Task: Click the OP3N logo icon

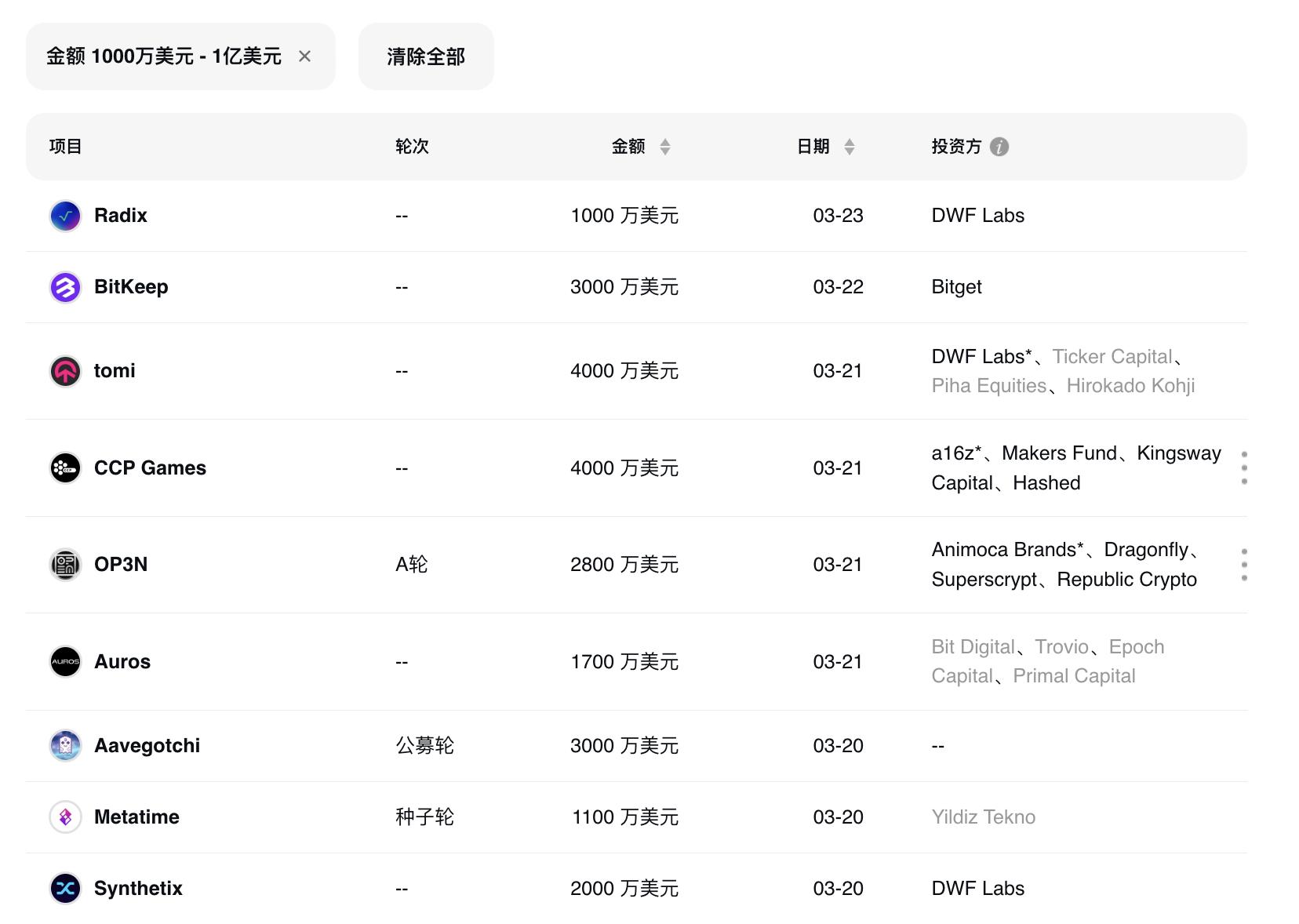Action: pyautogui.click(x=65, y=565)
